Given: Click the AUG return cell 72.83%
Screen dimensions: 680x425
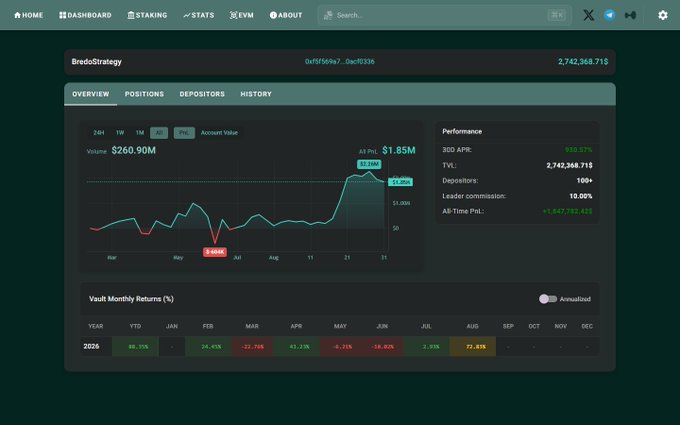Looking at the screenshot, I should (x=473, y=347).
